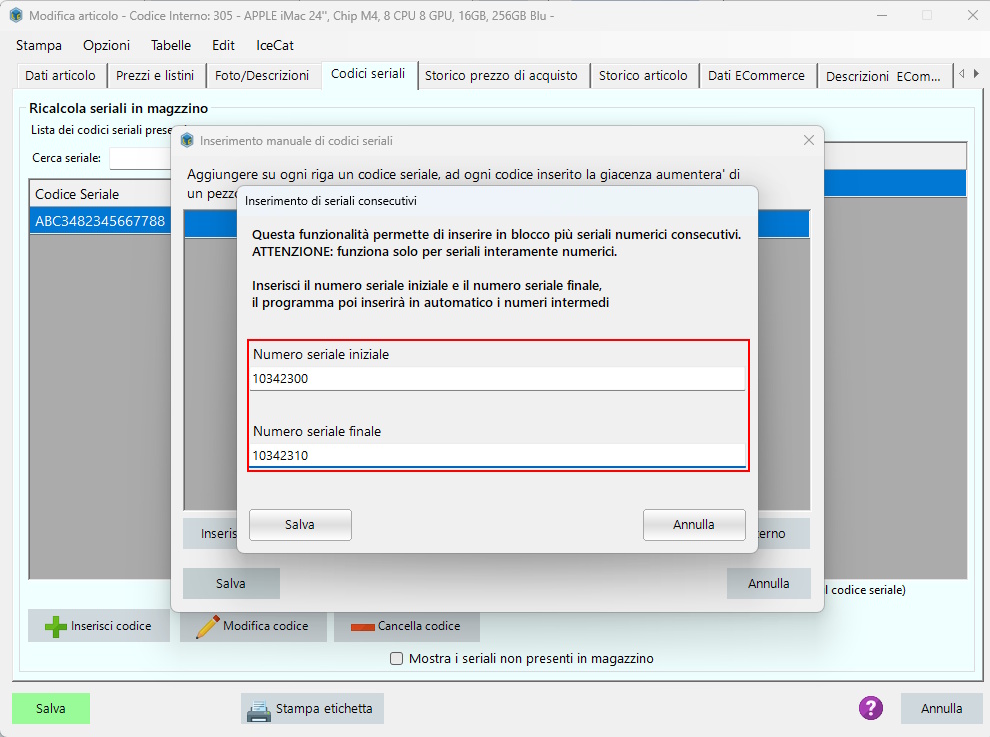Click the printer Stampa etichetta icon
Image resolution: width=990 pixels, height=737 pixels.
[259, 709]
